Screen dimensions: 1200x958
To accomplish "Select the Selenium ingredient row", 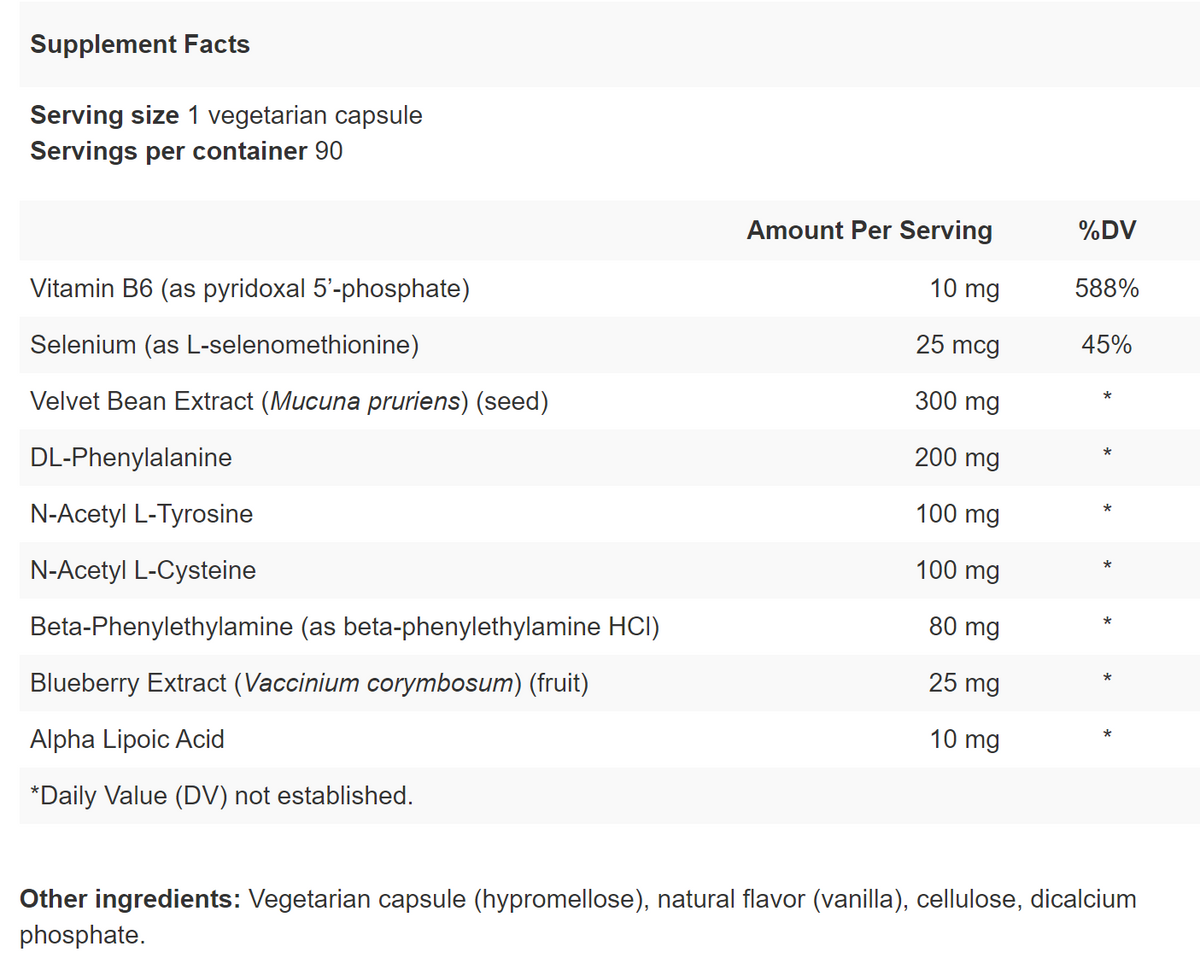I will pos(224,345).
